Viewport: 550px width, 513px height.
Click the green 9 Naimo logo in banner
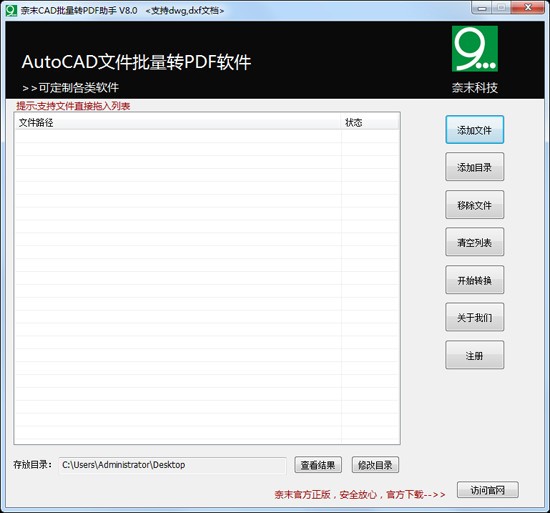click(475, 49)
